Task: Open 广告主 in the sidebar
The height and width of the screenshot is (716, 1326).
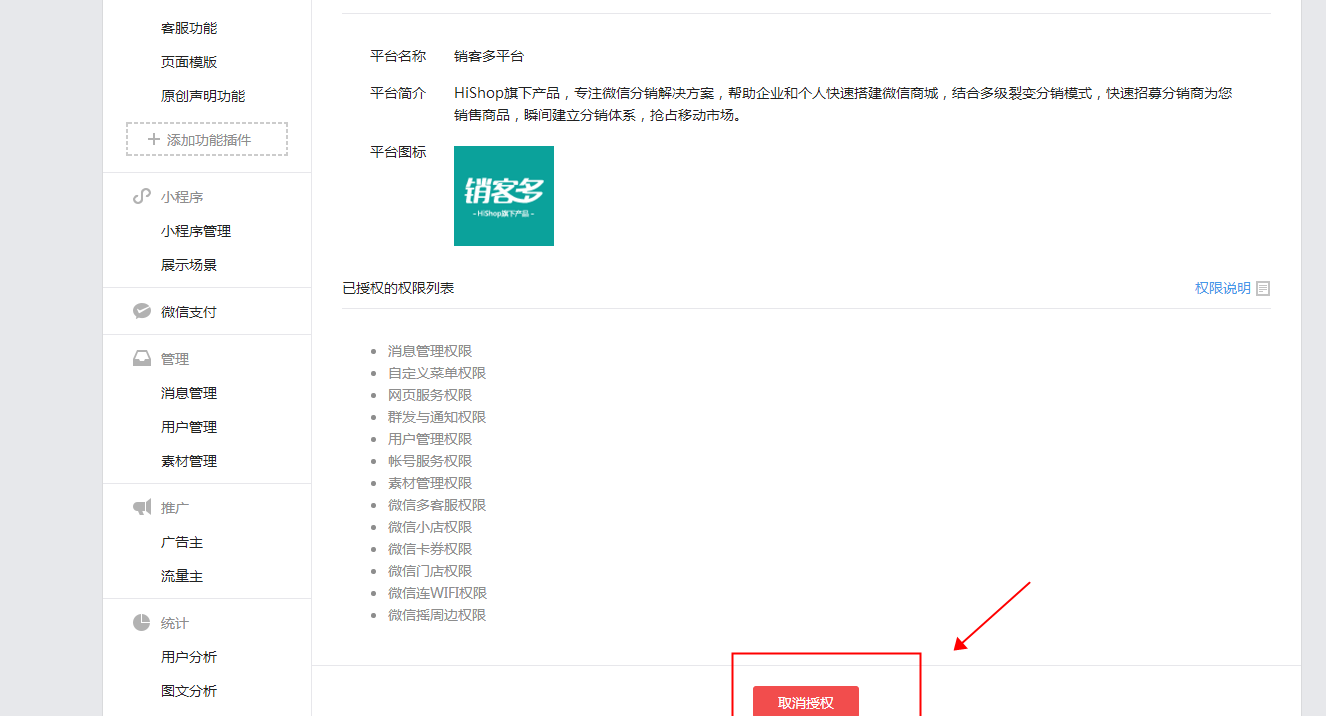Action: pos(182,542)
